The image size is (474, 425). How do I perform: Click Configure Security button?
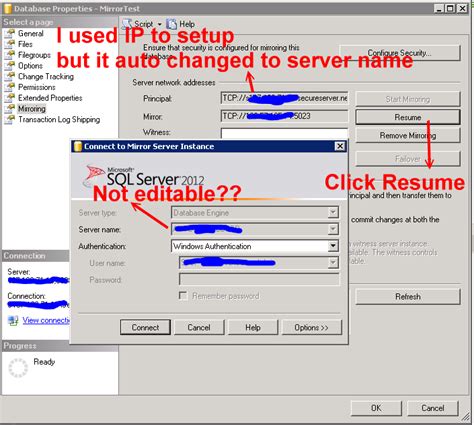coord(400,53)
